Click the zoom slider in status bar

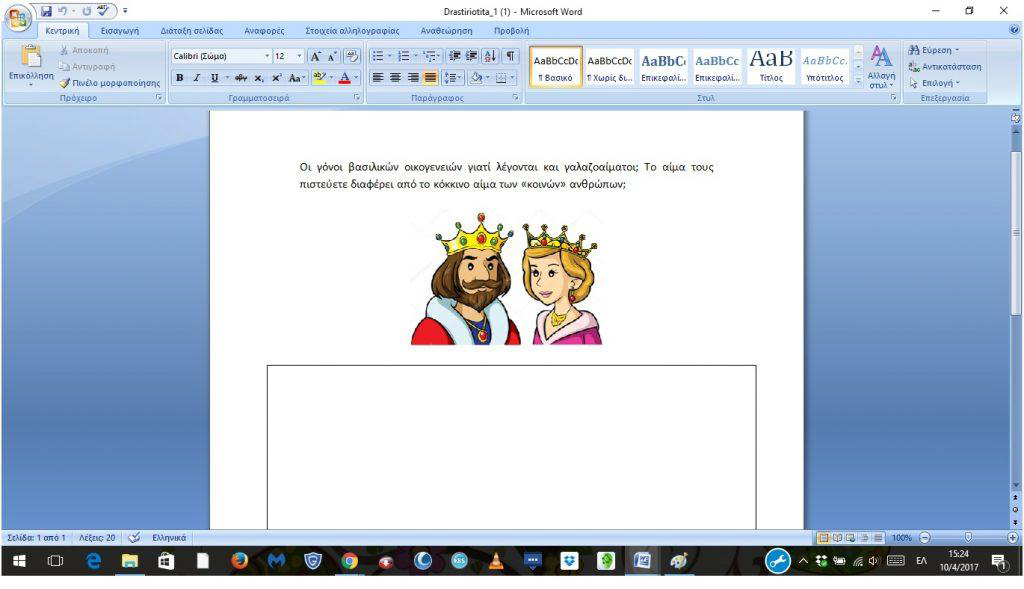coord(967,537)
